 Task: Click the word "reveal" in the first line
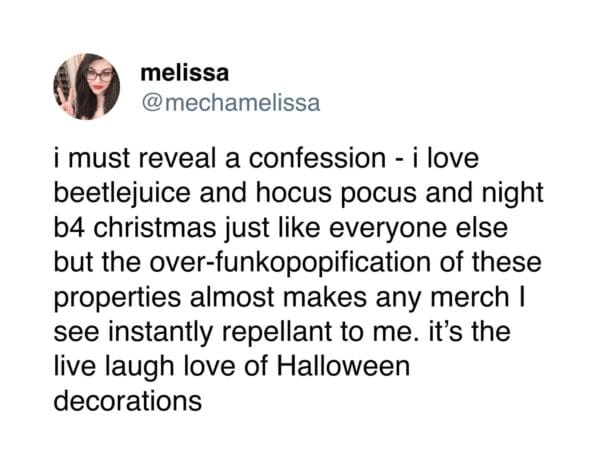coord(192,160)
